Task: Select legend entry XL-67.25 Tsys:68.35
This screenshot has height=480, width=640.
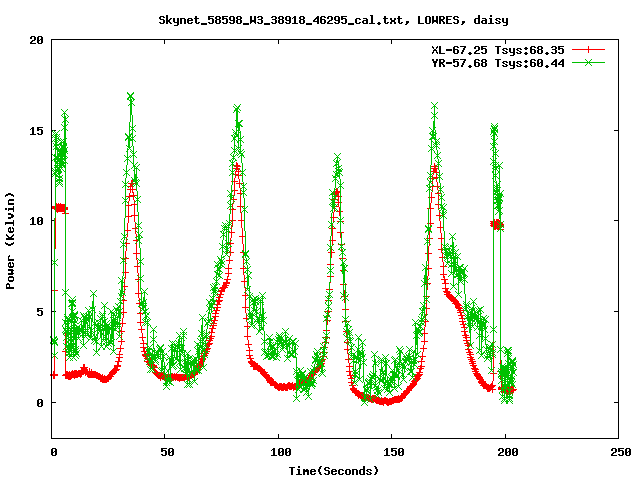Action: (x=498, y=50)
